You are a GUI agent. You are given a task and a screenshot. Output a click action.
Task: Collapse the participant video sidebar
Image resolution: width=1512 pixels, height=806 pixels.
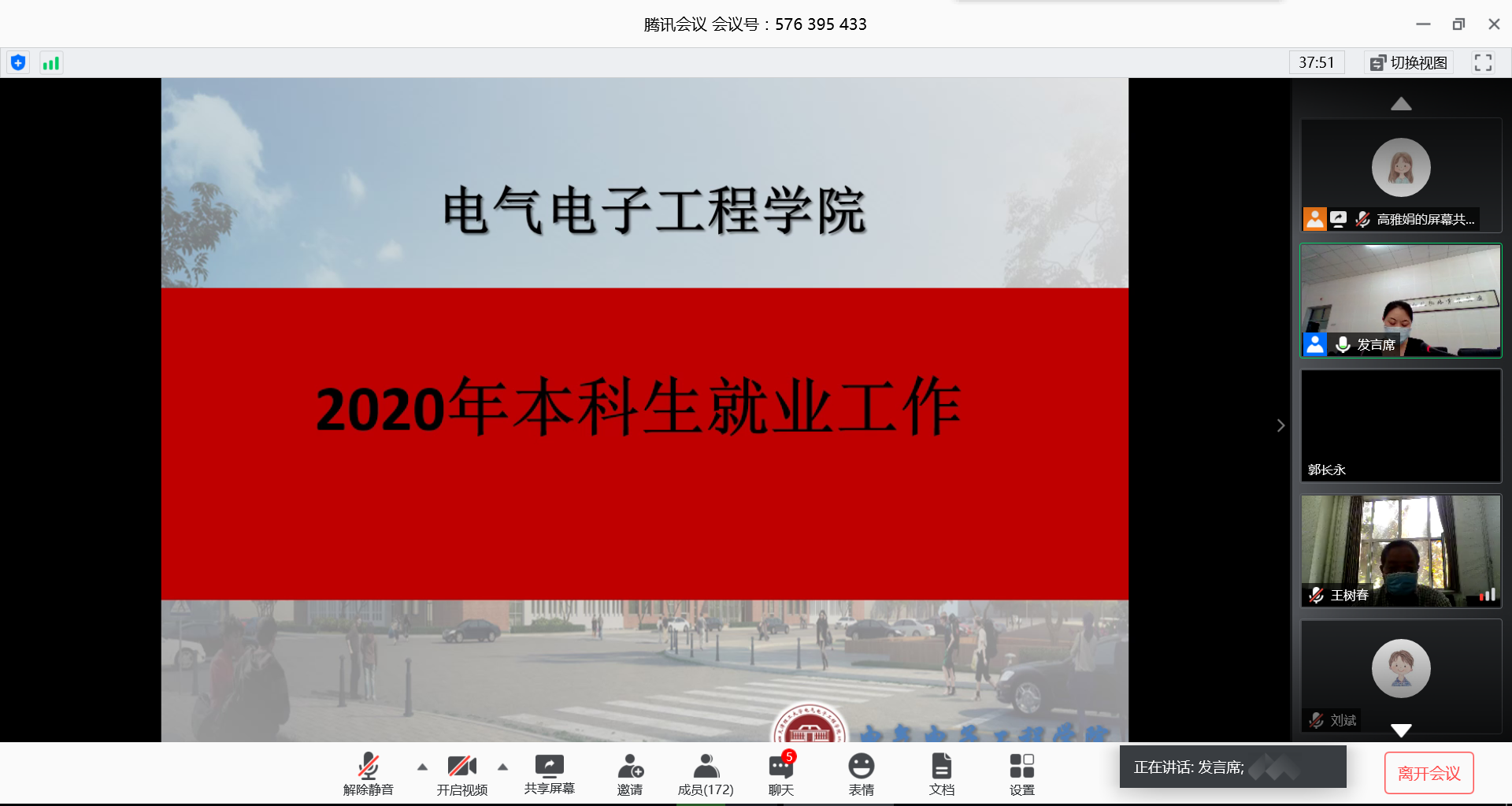(1280, 425)
